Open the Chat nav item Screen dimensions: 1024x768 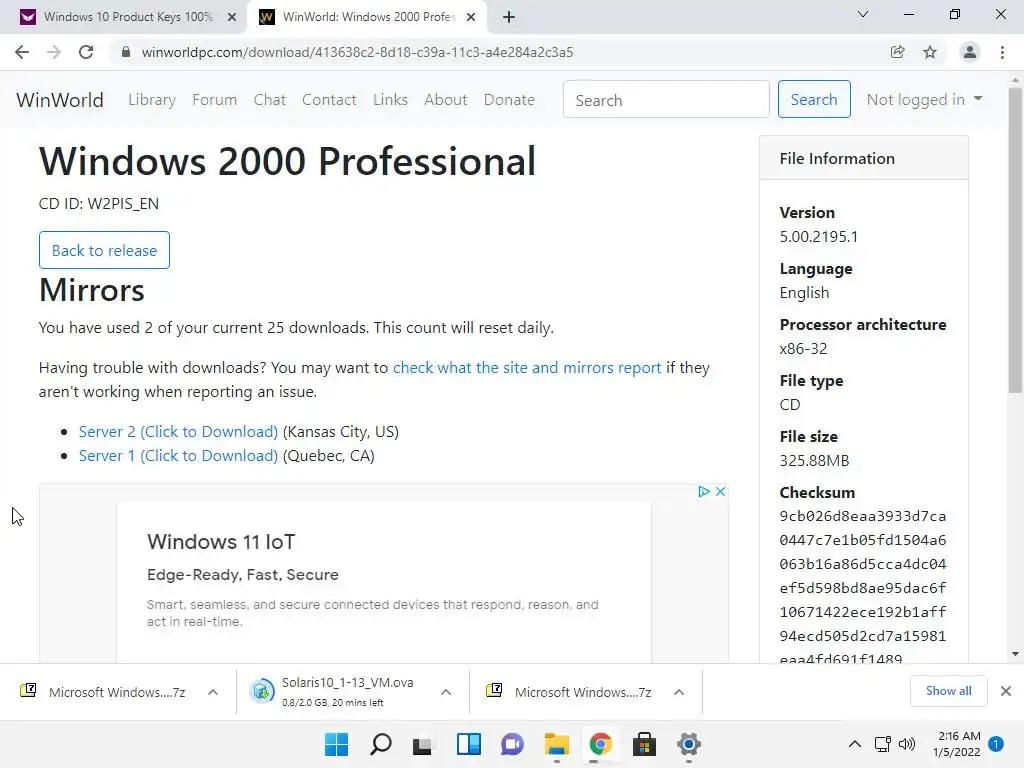tap(270, 100)
